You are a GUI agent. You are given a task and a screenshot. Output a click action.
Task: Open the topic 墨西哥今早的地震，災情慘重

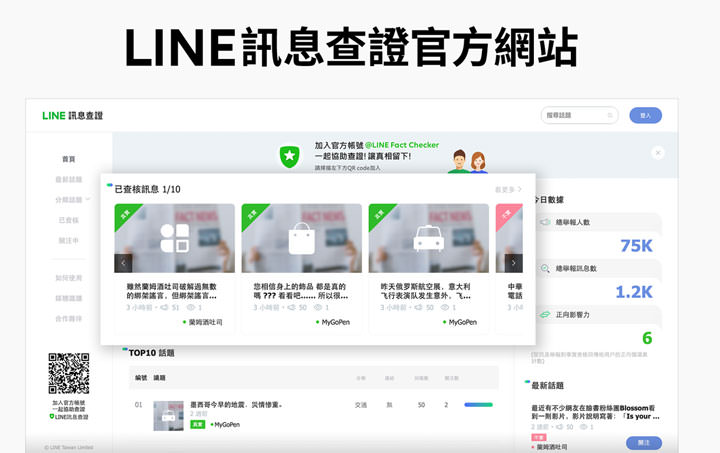click(x=236, y=405)
